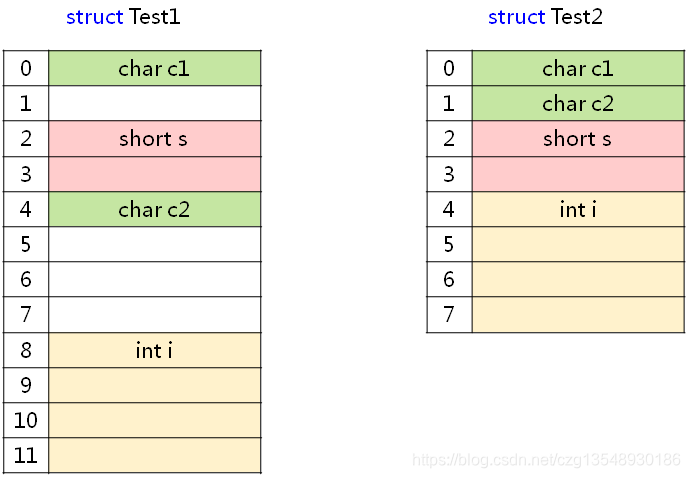Click offset number 0 in Test2

449,68
